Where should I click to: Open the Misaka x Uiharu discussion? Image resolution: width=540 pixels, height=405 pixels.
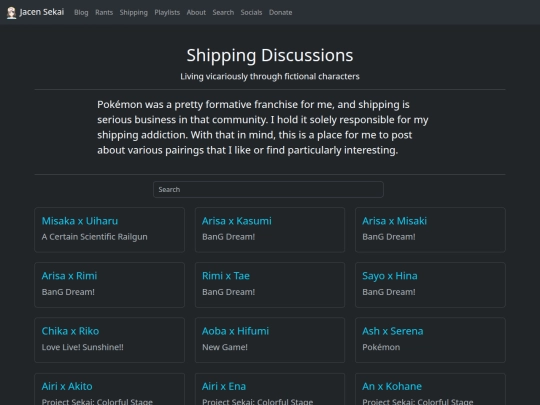(80, 221)
